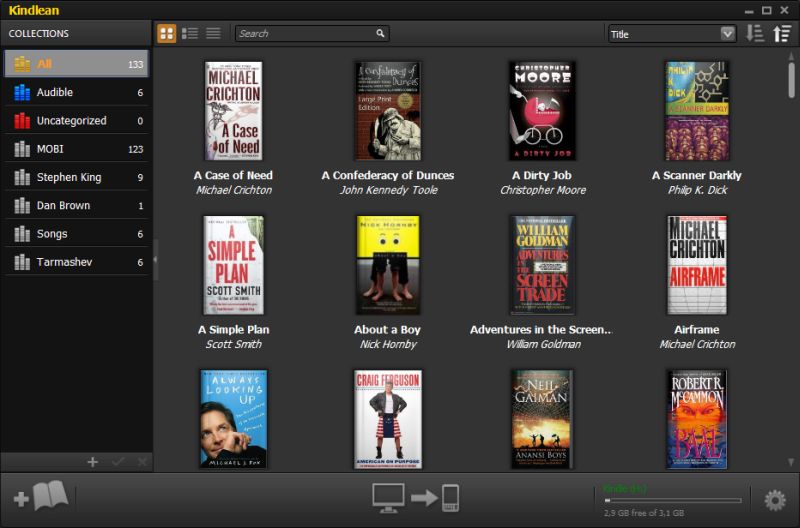Click the Kindlean app title
Viewport: 800px width, 528px height.
(34, 10)
